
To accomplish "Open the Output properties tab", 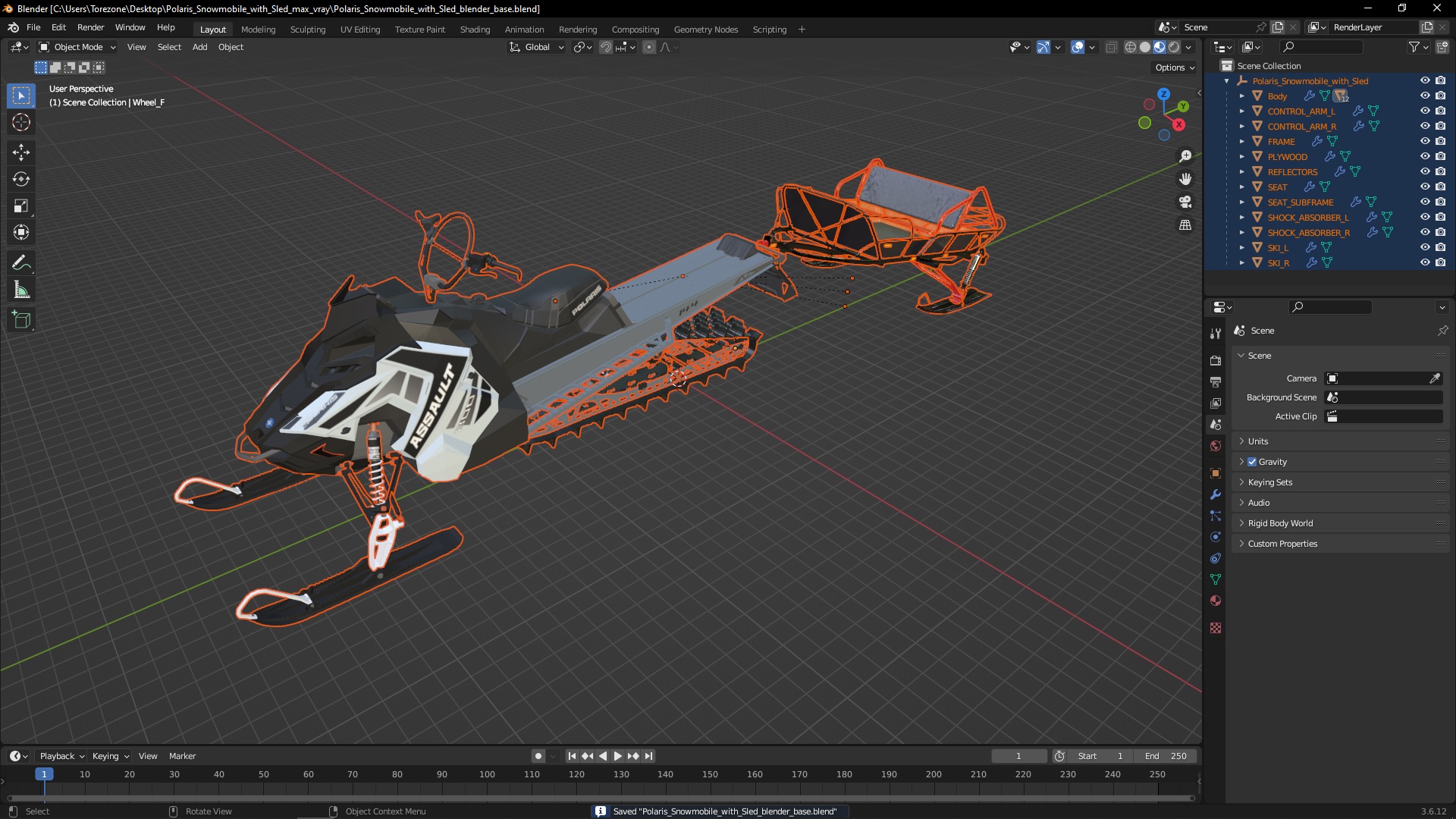I will 1216,381.
